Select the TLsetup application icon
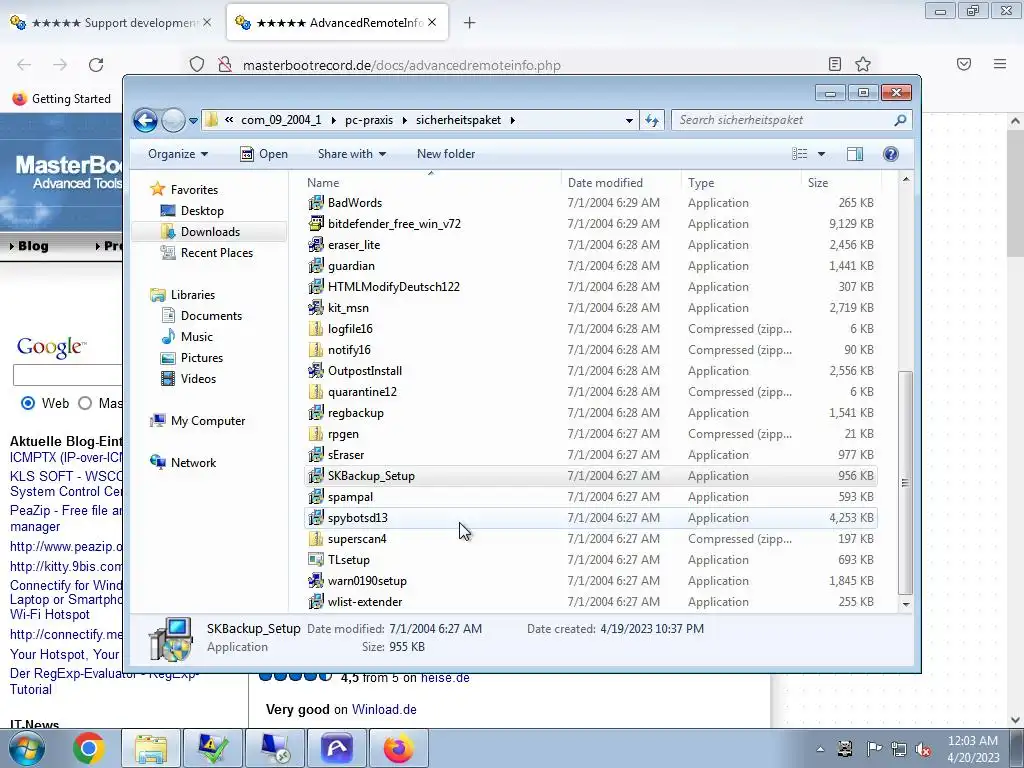Image resolution: width=1024 pixels, height=768 pixels. (316, 560)
